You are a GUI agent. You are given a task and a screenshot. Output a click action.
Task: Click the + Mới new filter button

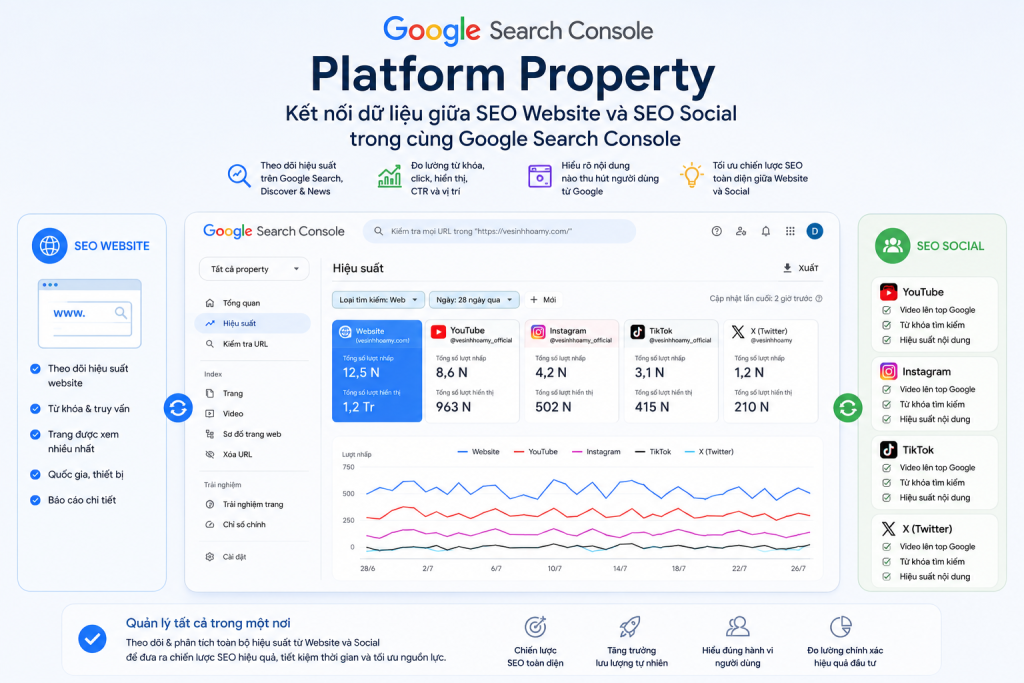[543, 300]
